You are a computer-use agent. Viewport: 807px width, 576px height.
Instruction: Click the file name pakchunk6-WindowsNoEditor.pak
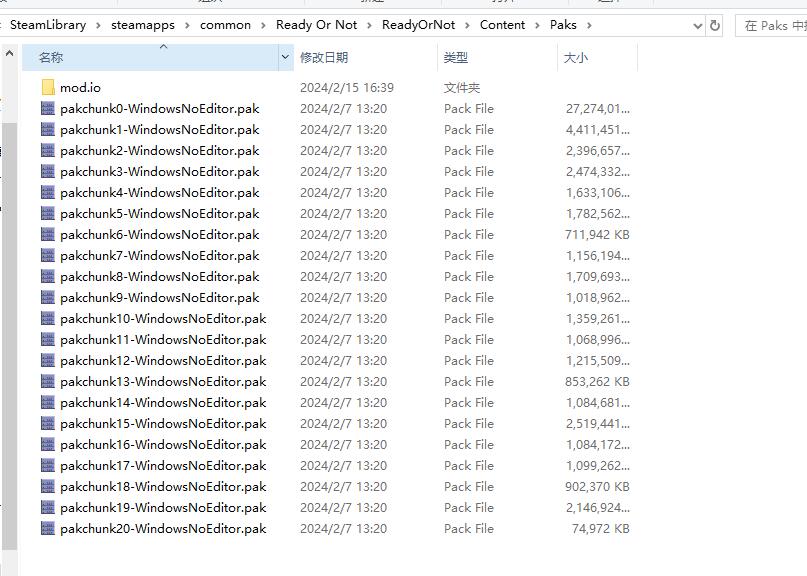point(160,235)
